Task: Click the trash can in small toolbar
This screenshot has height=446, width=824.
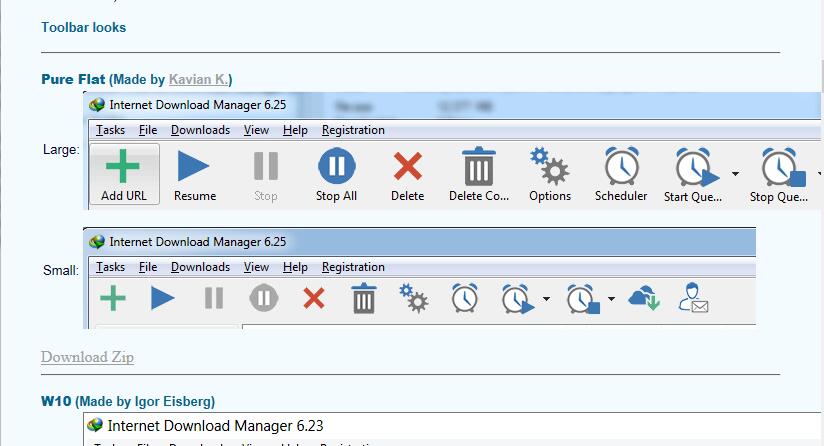Action: tap(364, 298)
